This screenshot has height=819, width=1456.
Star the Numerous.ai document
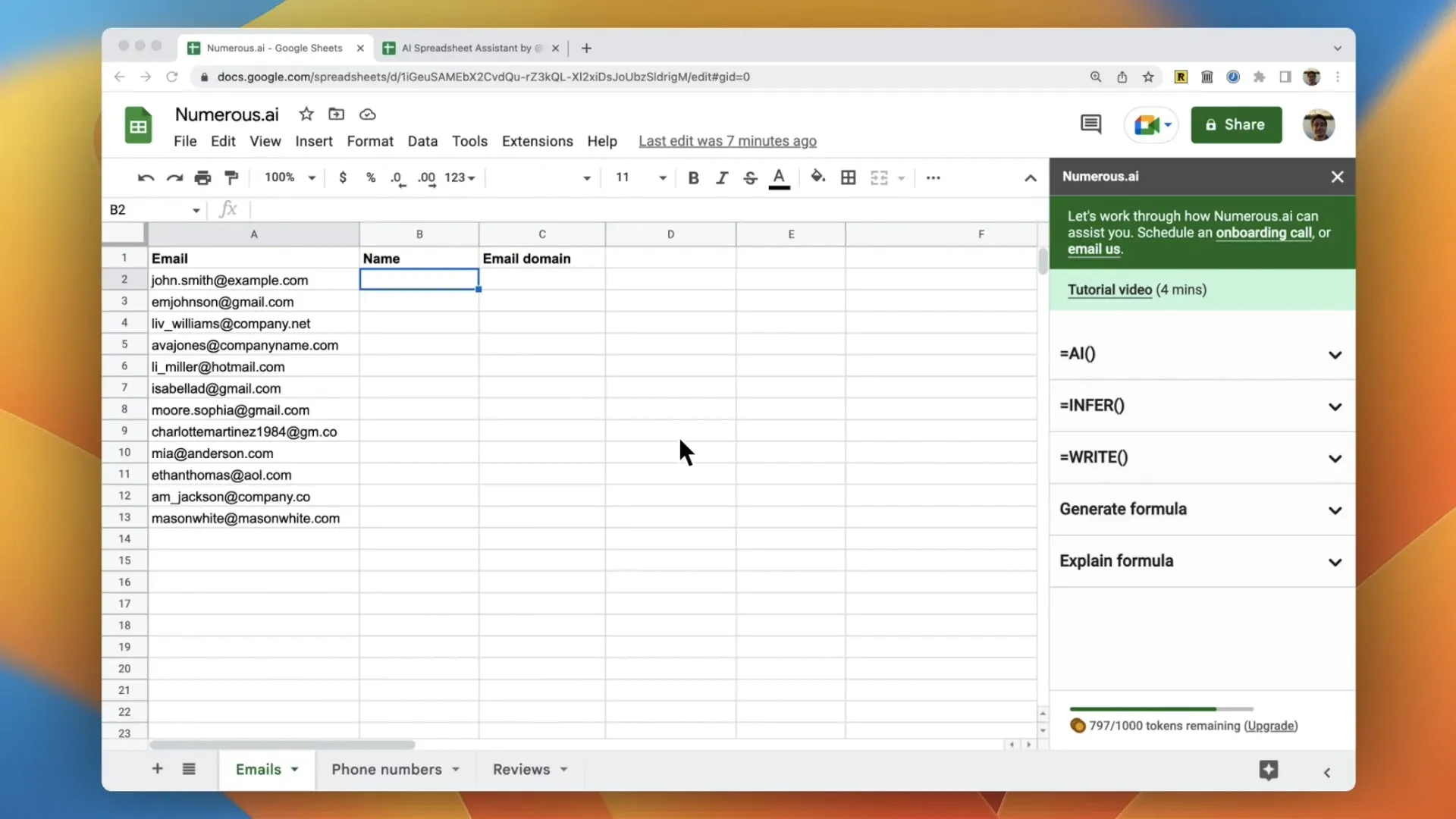pos(306,115)
